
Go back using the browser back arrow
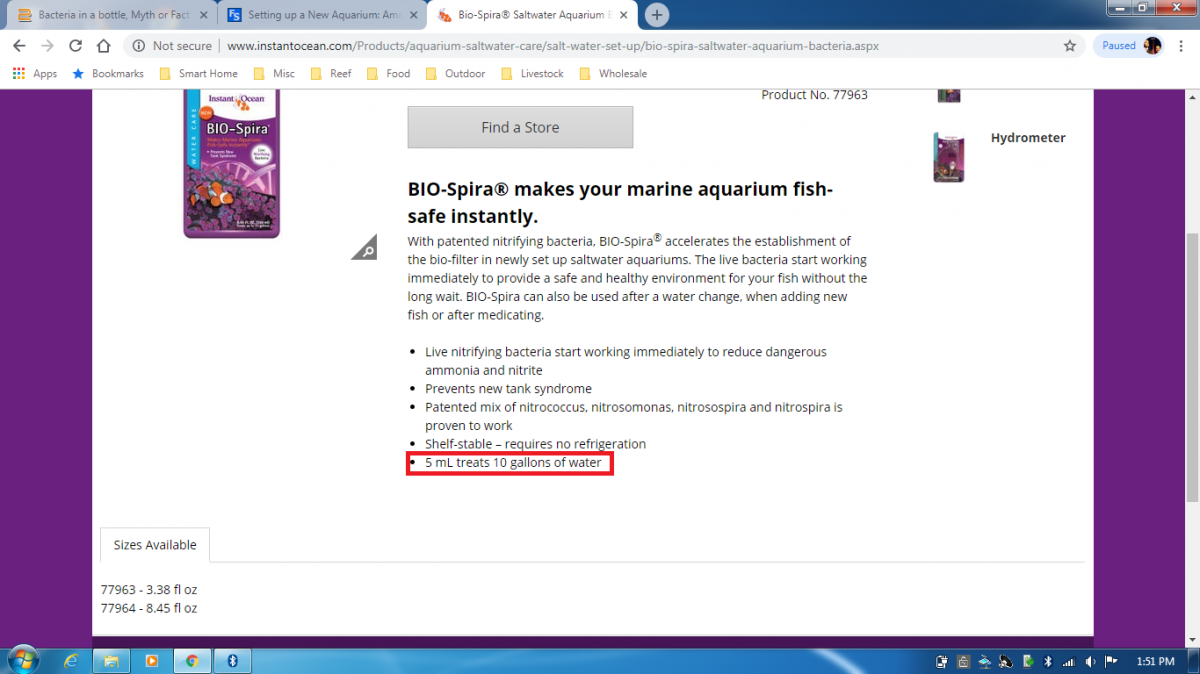coord(19,46)
